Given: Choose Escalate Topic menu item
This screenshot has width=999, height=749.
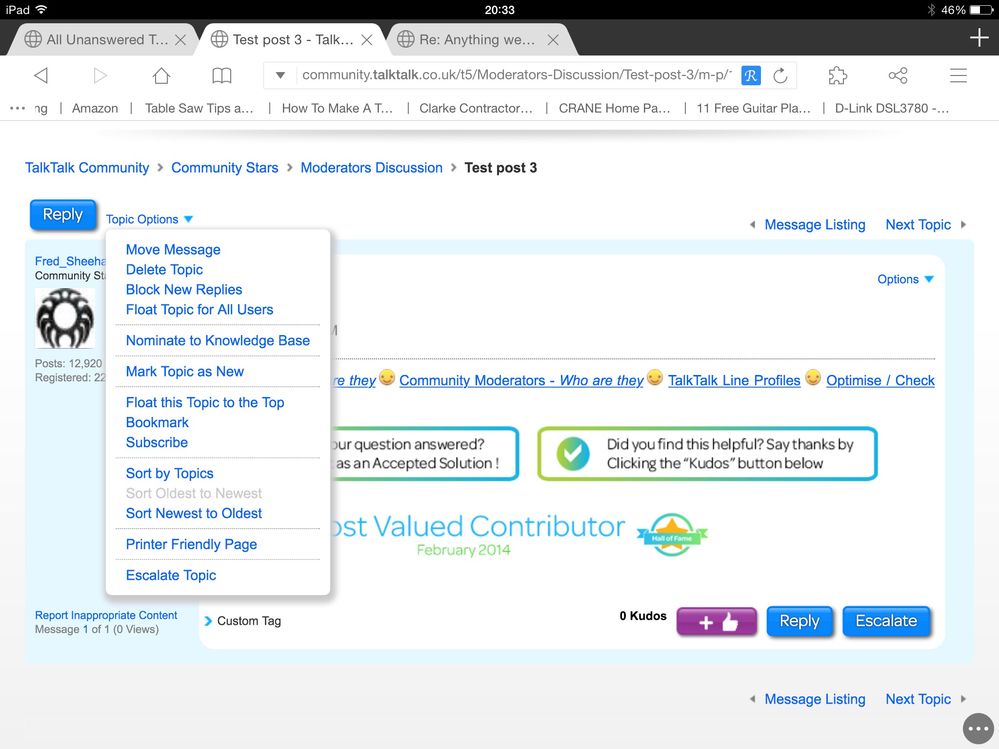Looking at the screenshot, I should pyautogui.click(x=171, y=575).
